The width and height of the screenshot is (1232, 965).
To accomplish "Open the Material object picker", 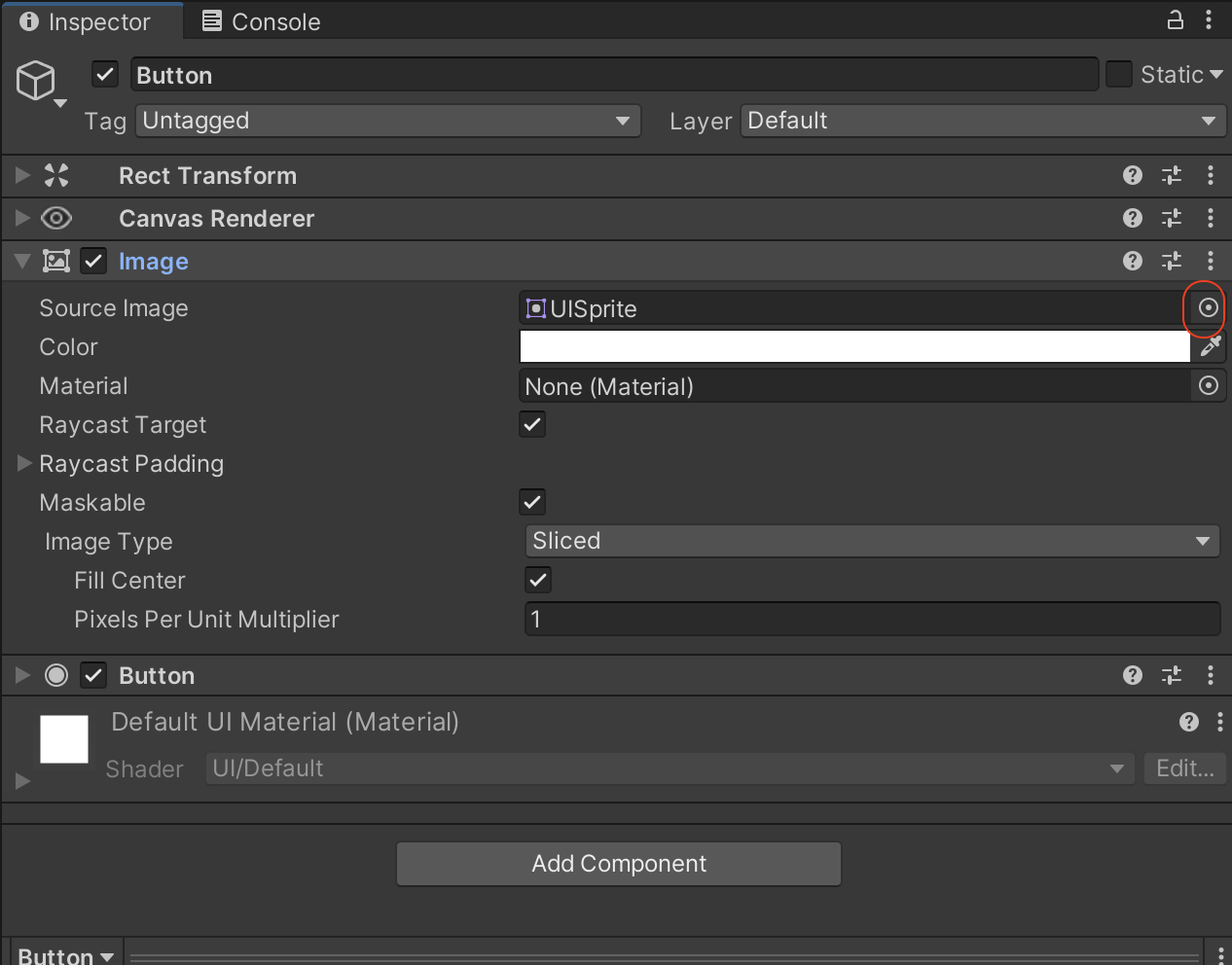I will pos(1208,386).
